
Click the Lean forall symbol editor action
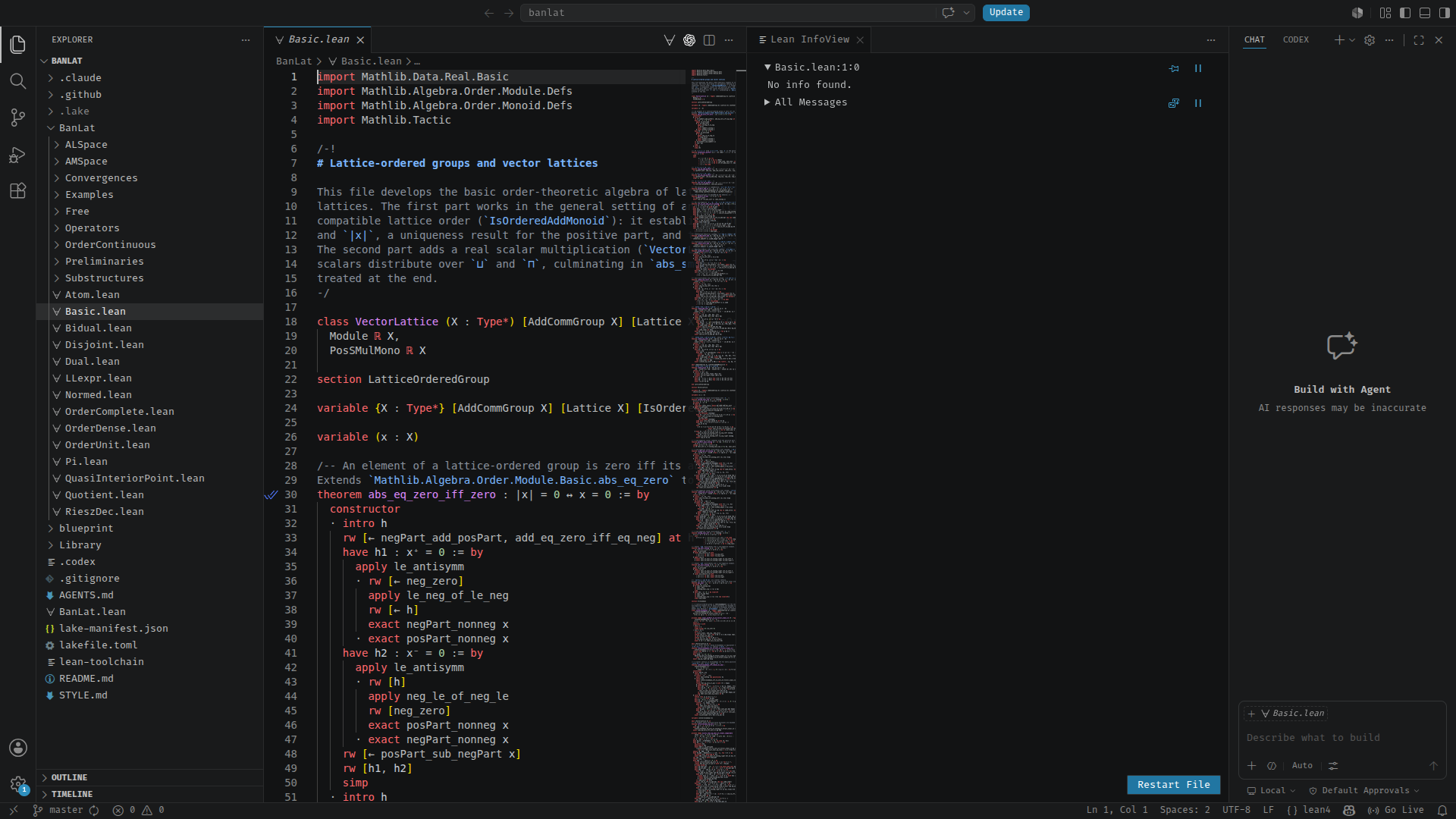click(670, 40)
